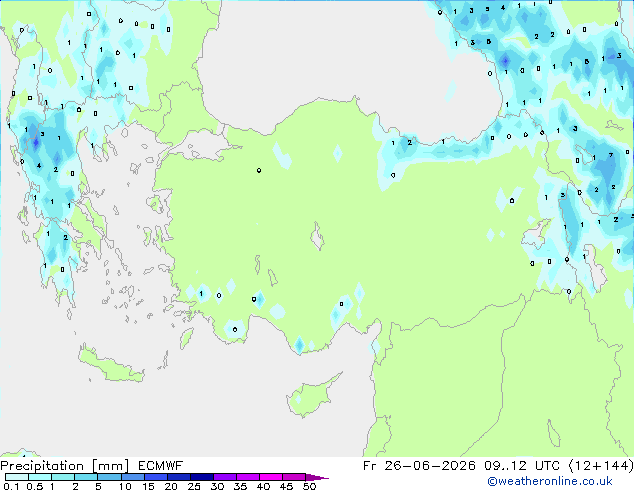This screenshot has width=634, height=490.
Task: Click the '40' legend label
Action: (x=263, y=486)
